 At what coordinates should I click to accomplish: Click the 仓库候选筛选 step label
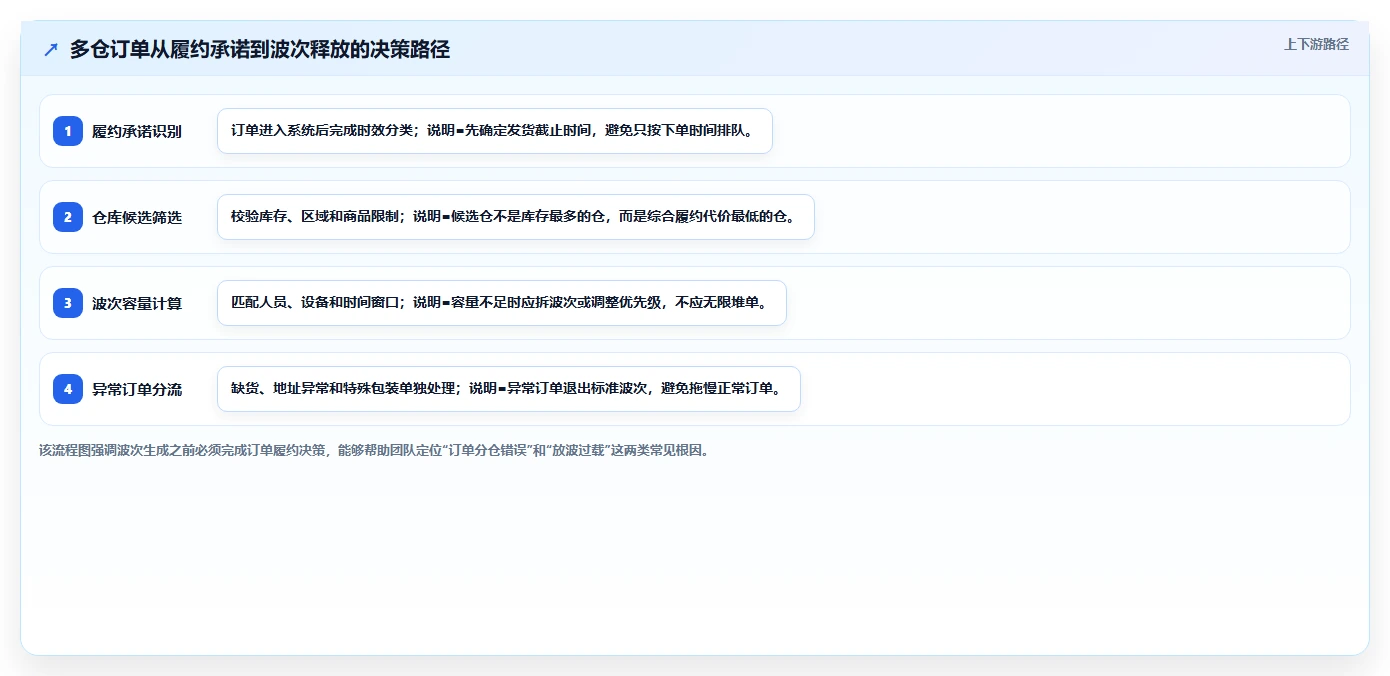click(137, 217)
